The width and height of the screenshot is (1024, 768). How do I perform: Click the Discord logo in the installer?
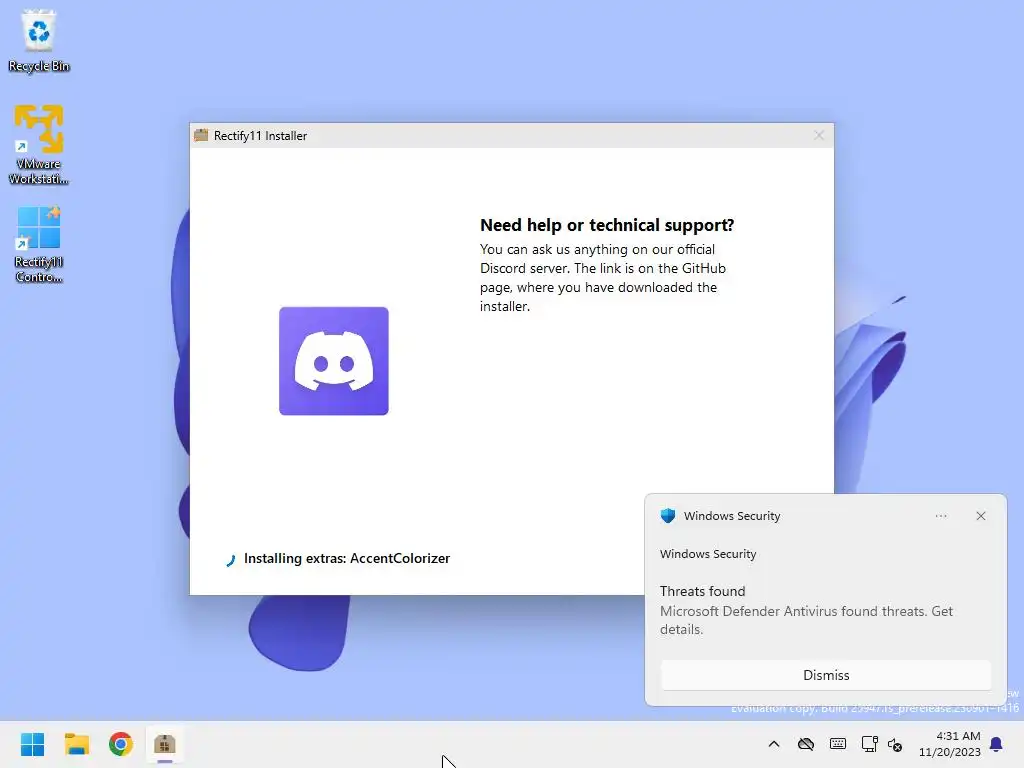click(334, 360)
